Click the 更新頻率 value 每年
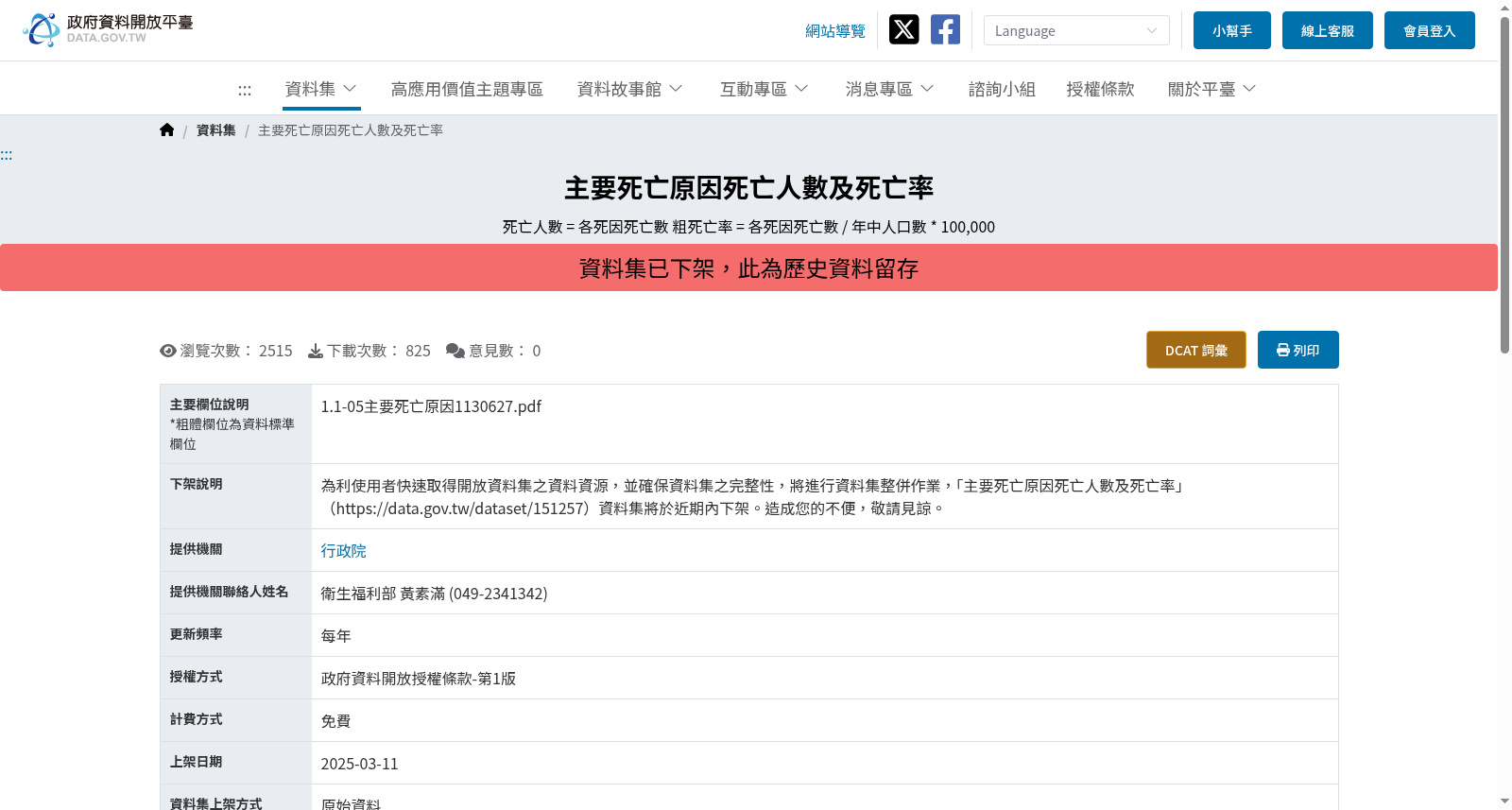 [x=335, y=636]
